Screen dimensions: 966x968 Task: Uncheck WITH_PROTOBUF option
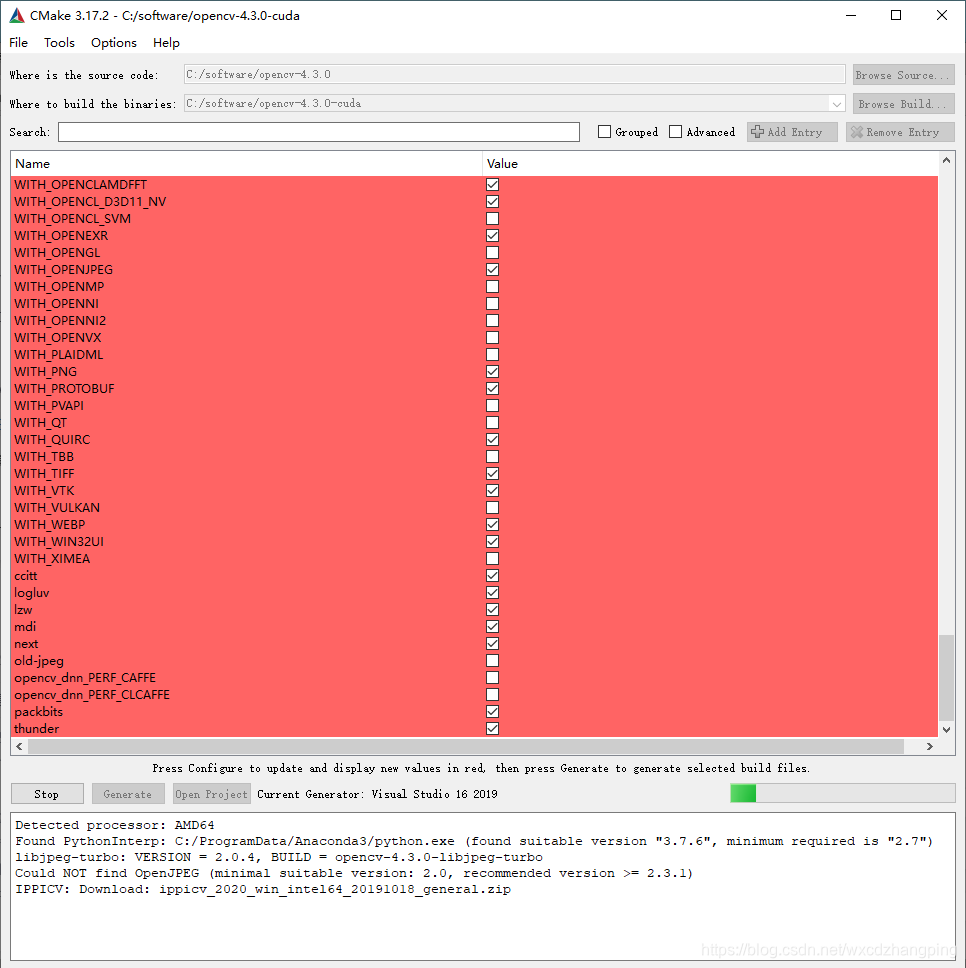pos(493,388)
